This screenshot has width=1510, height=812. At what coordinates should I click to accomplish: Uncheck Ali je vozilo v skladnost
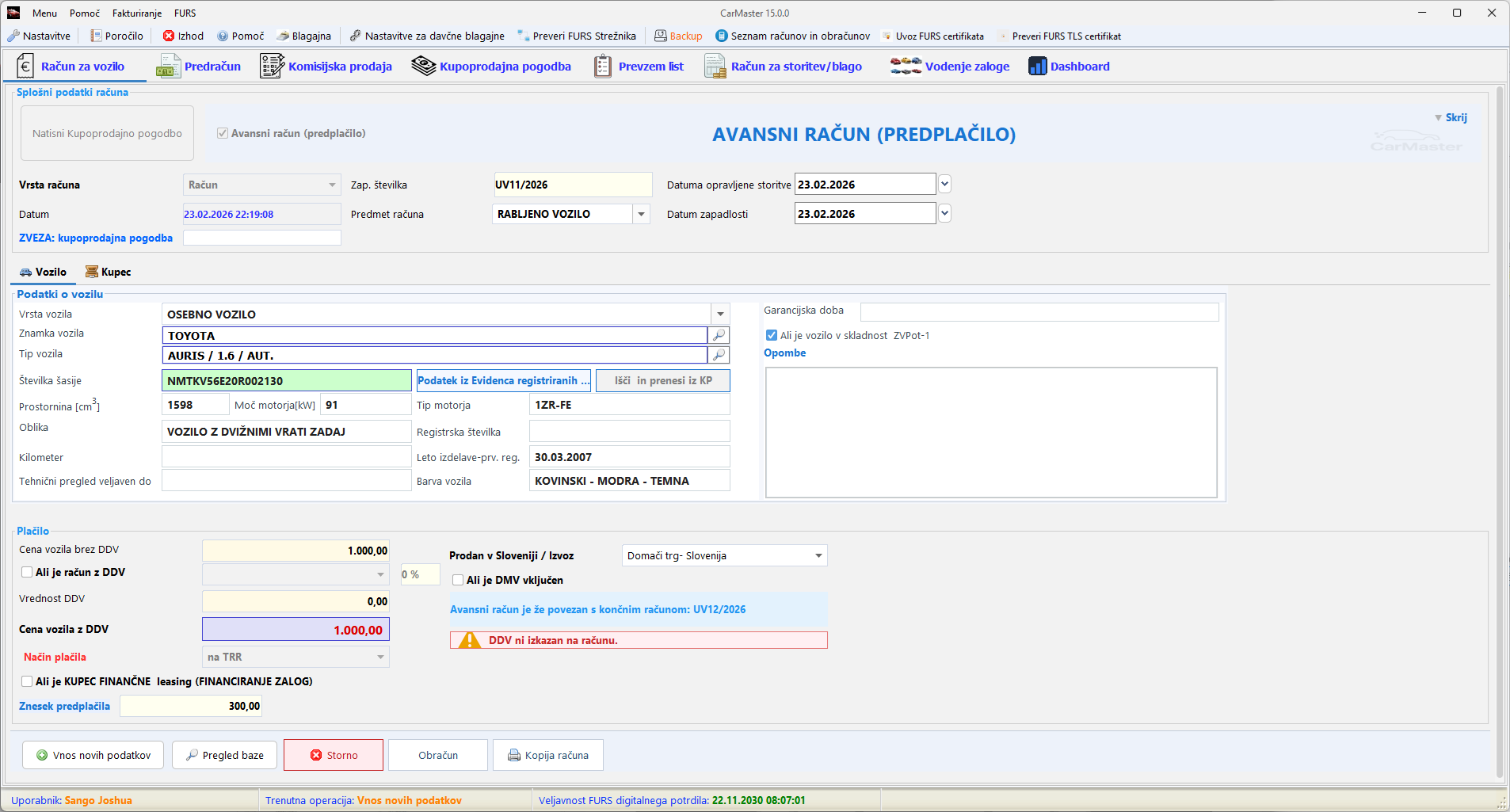[772, 335]
